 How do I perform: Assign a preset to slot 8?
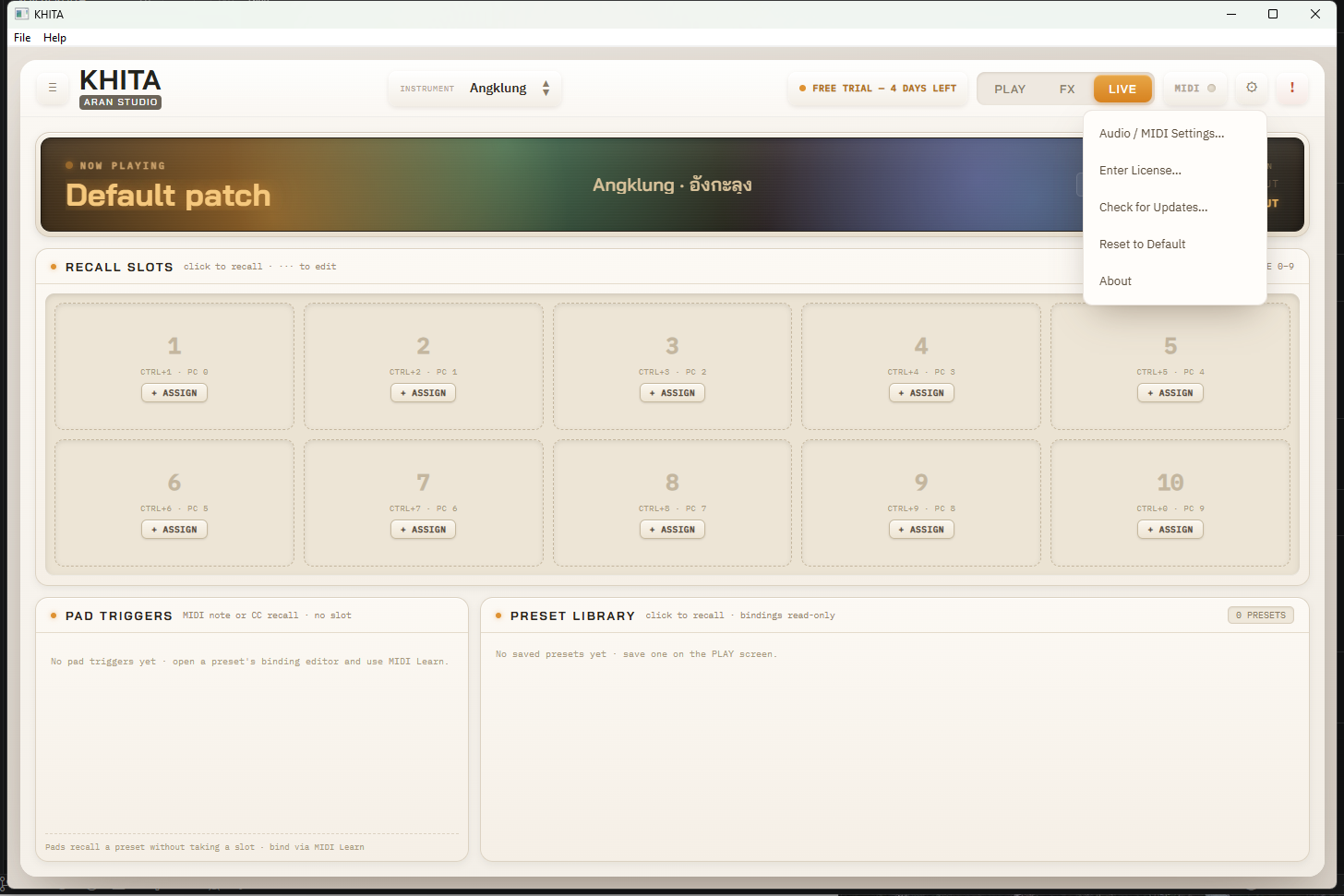[x=672, y=530]
